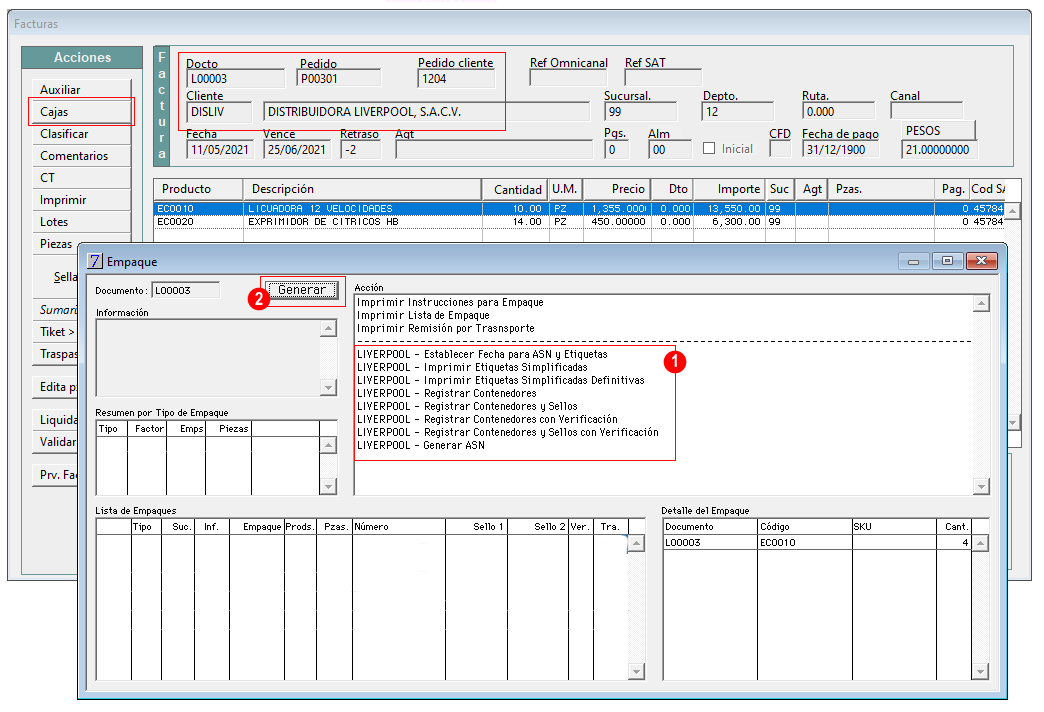1044x712 pixels.
Task: Select LIVERPOOL - Registrar Contenedores y Sellos
Action: click(x=467, y=406)
